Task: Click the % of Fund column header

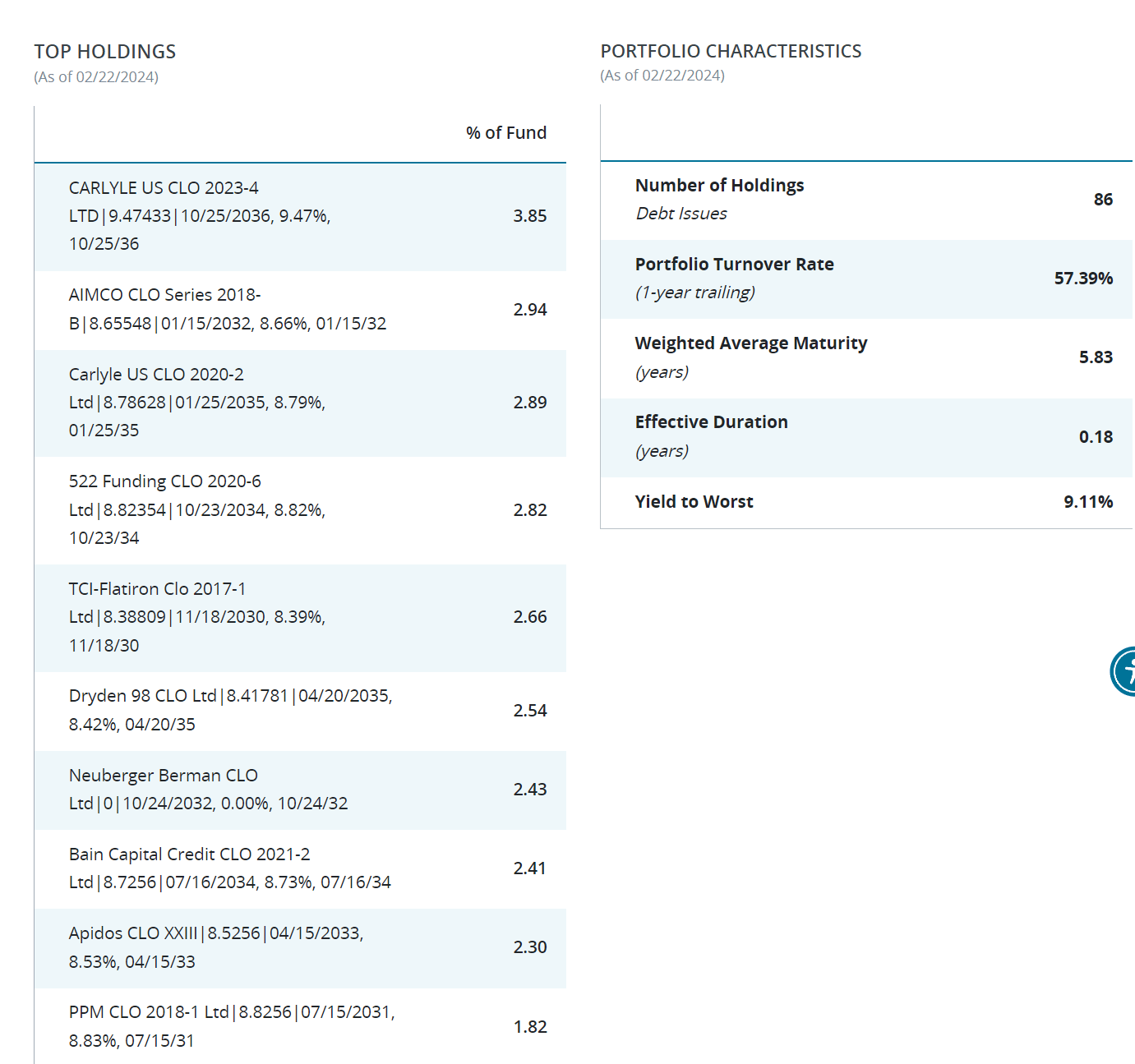Action: [506, 133]
